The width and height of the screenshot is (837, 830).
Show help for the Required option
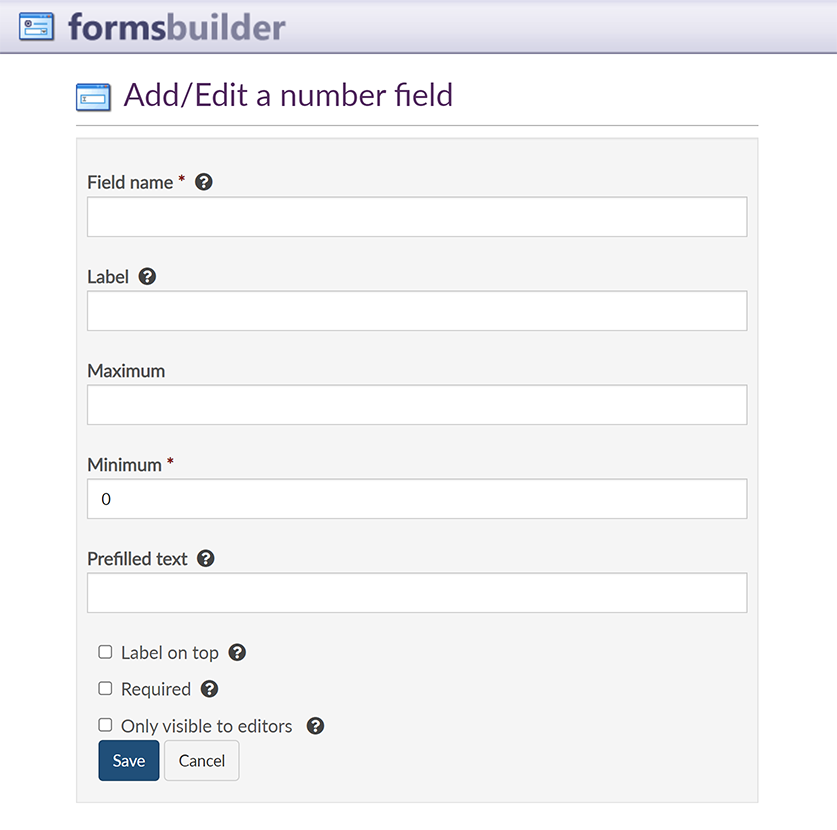pyautogui.click(x=209, y=689)
